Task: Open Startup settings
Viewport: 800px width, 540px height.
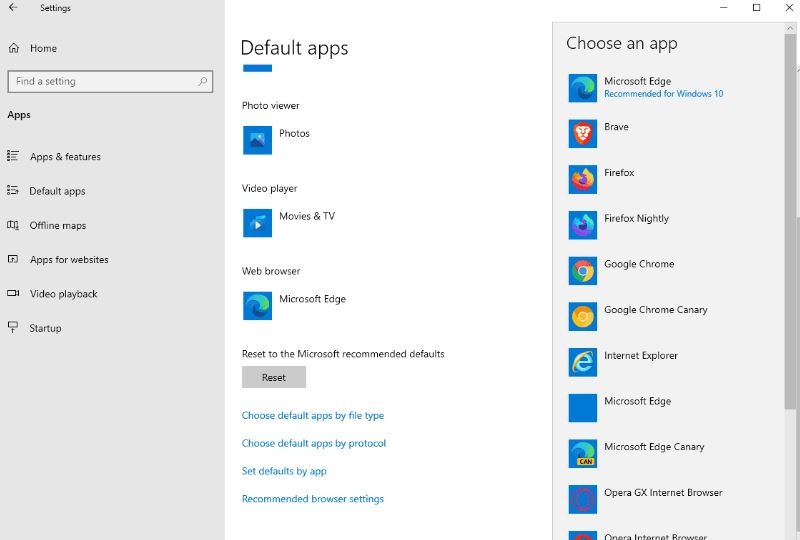Action: click(45, 328)
